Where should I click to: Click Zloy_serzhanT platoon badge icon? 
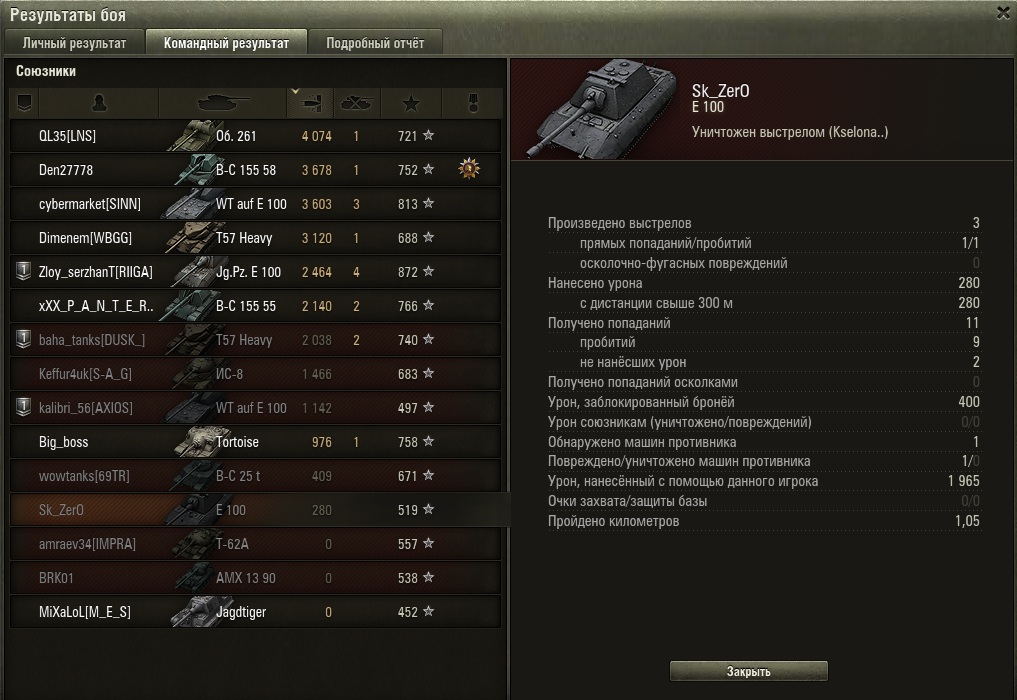[x=23, y=271]
